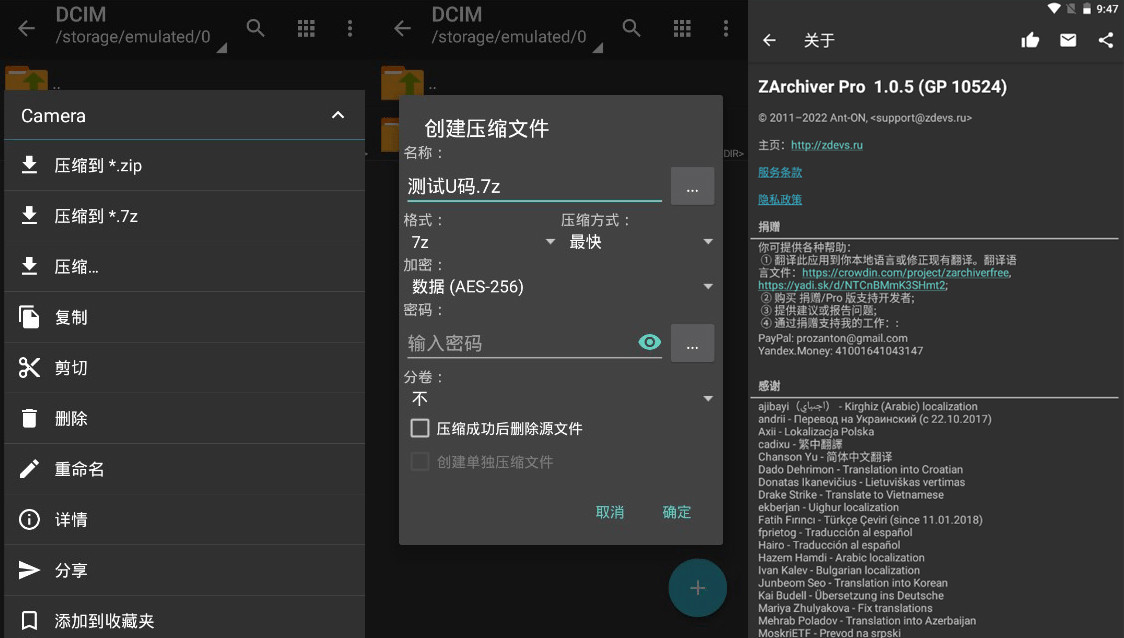Choose 压缩到 *.zip
The width and height of the screenshot is (1124, 638).
point(184,166)
